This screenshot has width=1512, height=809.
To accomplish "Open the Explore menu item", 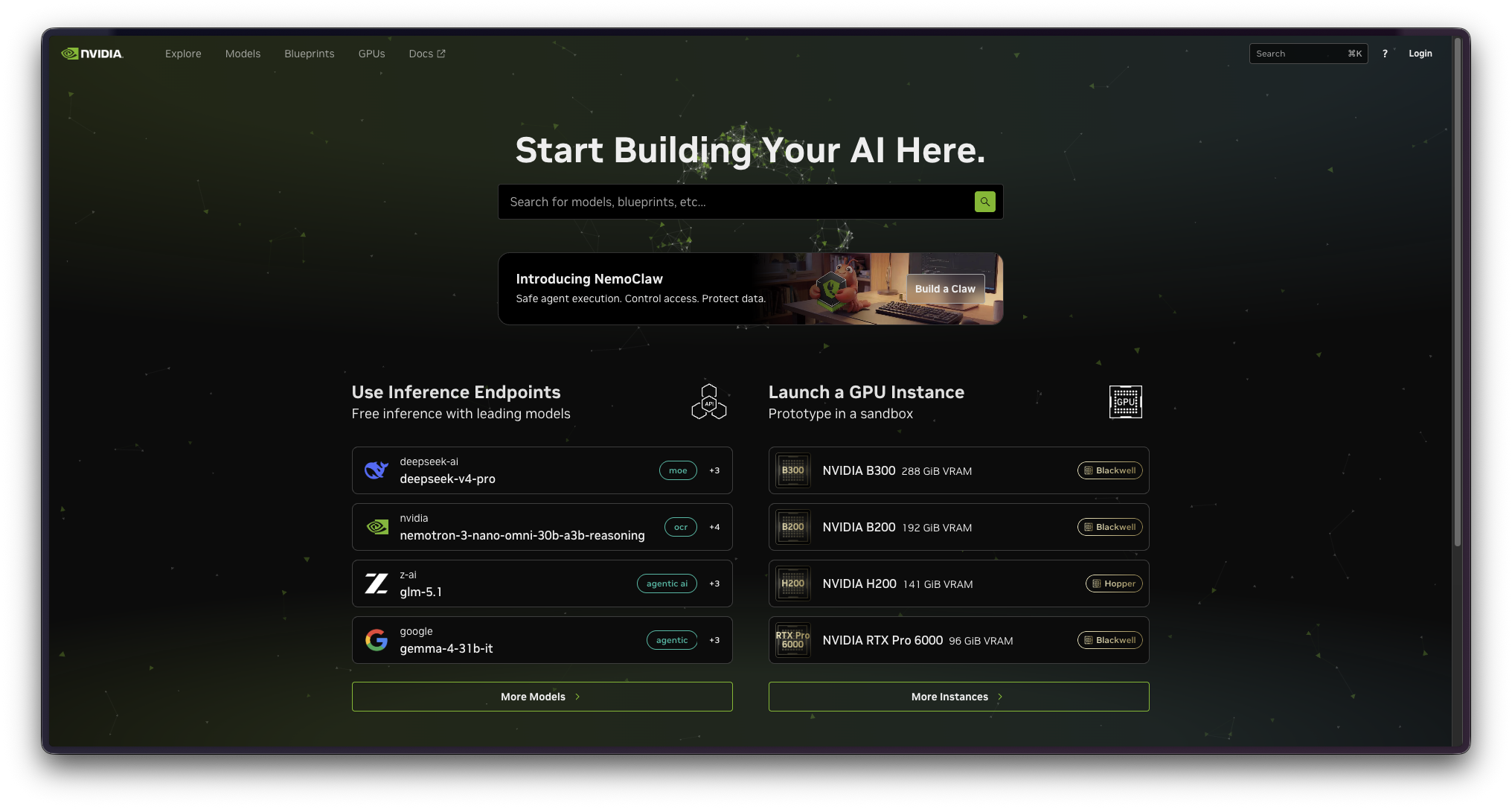I will 183,54.
